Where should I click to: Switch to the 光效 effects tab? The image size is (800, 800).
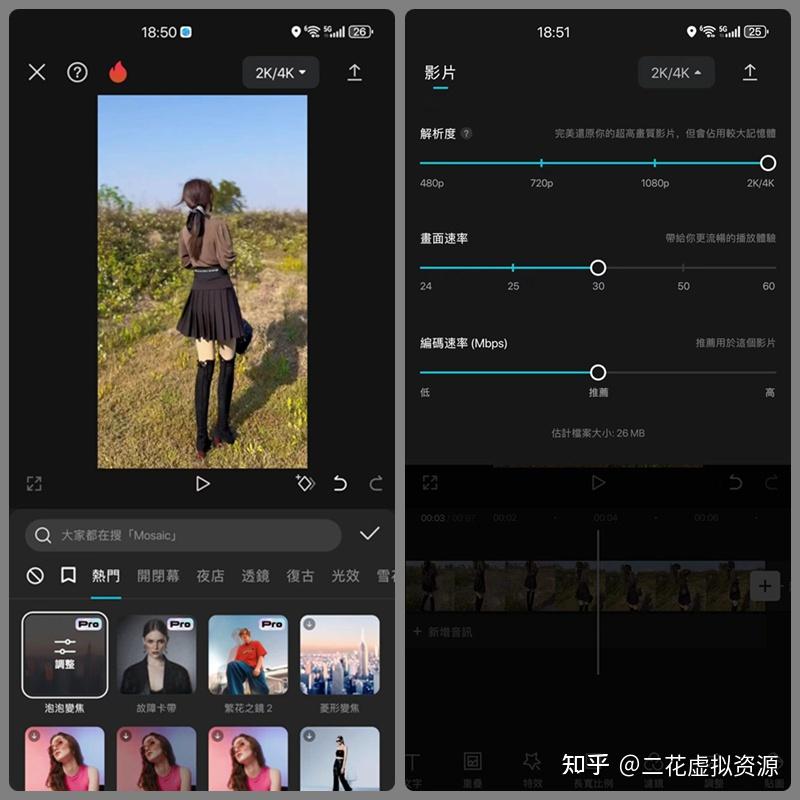[346, 576]
